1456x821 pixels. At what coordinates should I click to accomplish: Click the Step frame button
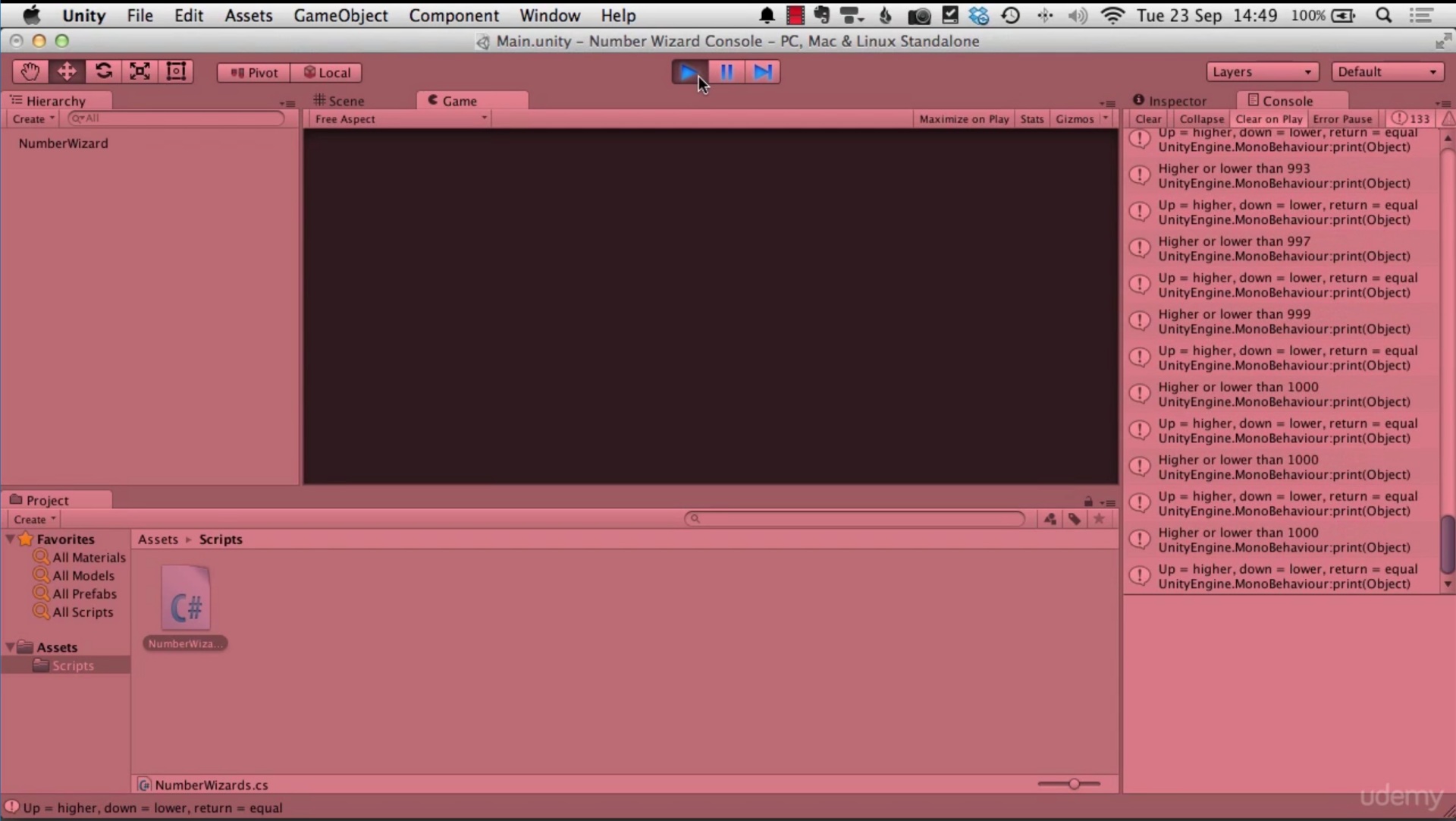point(763,72)
